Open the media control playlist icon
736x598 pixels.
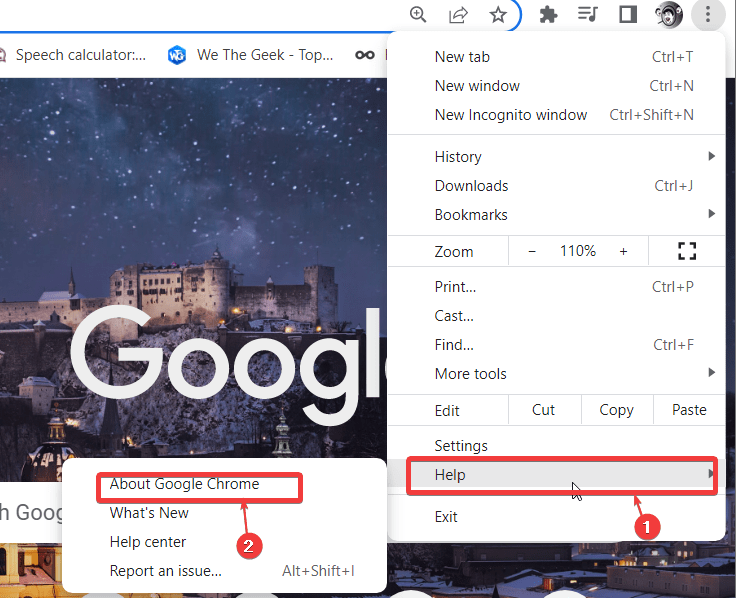tap(587, 14)
